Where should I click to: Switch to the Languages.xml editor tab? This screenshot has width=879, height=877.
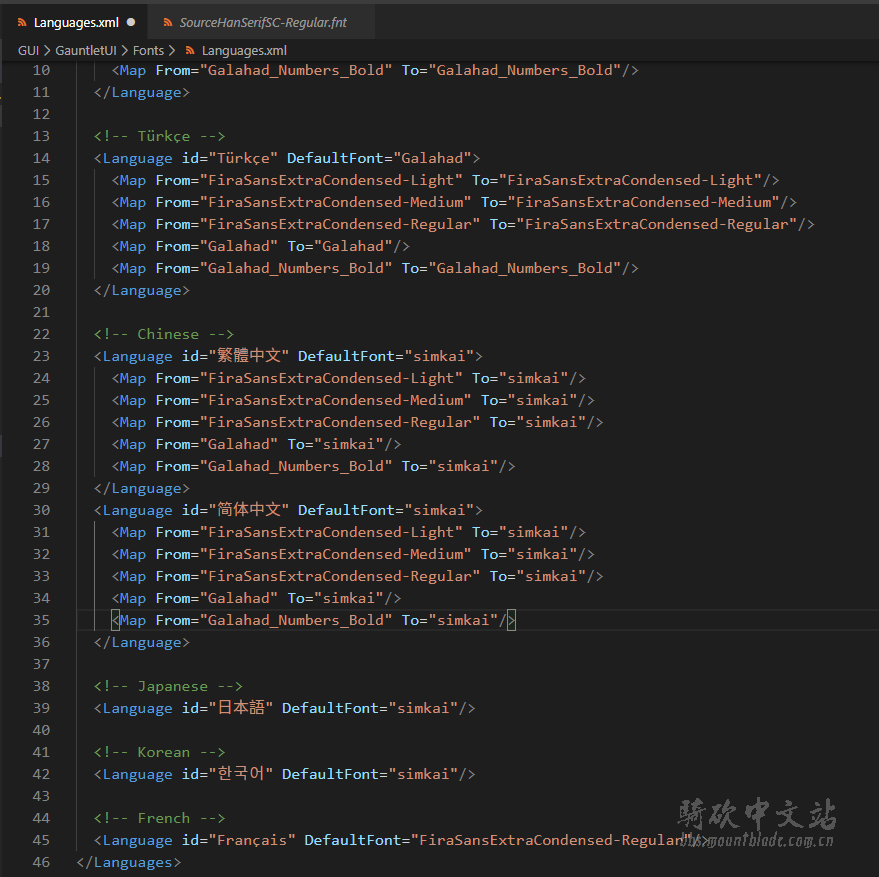(x=76, y=22)
